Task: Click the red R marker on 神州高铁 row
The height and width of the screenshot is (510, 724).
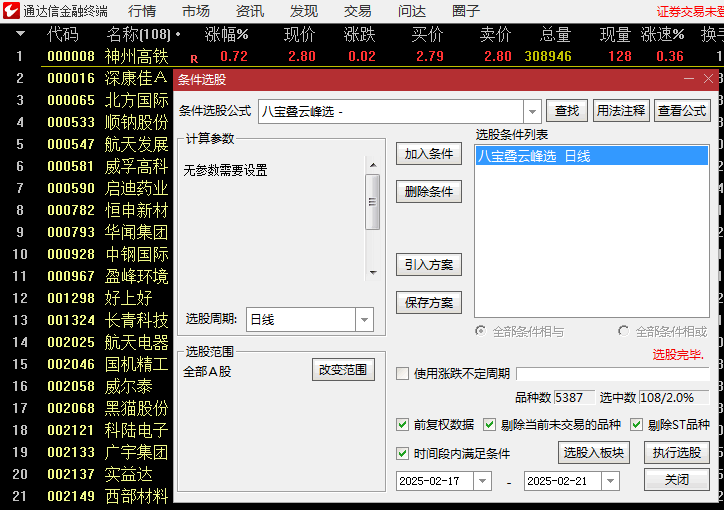Action: click(x=194, y=59)
